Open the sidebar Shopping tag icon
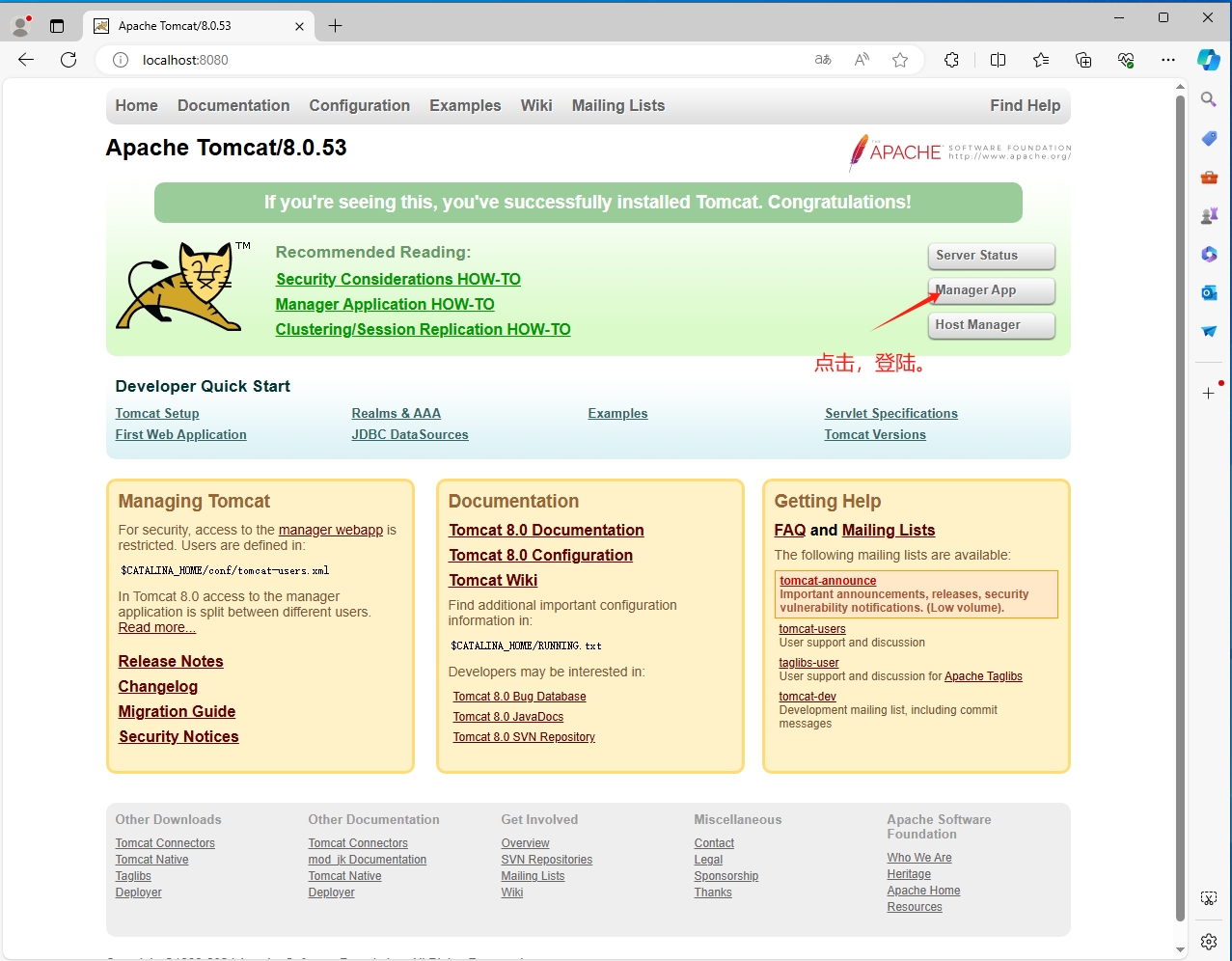This screenshot has height=961, width=1232. [1209, 138]
